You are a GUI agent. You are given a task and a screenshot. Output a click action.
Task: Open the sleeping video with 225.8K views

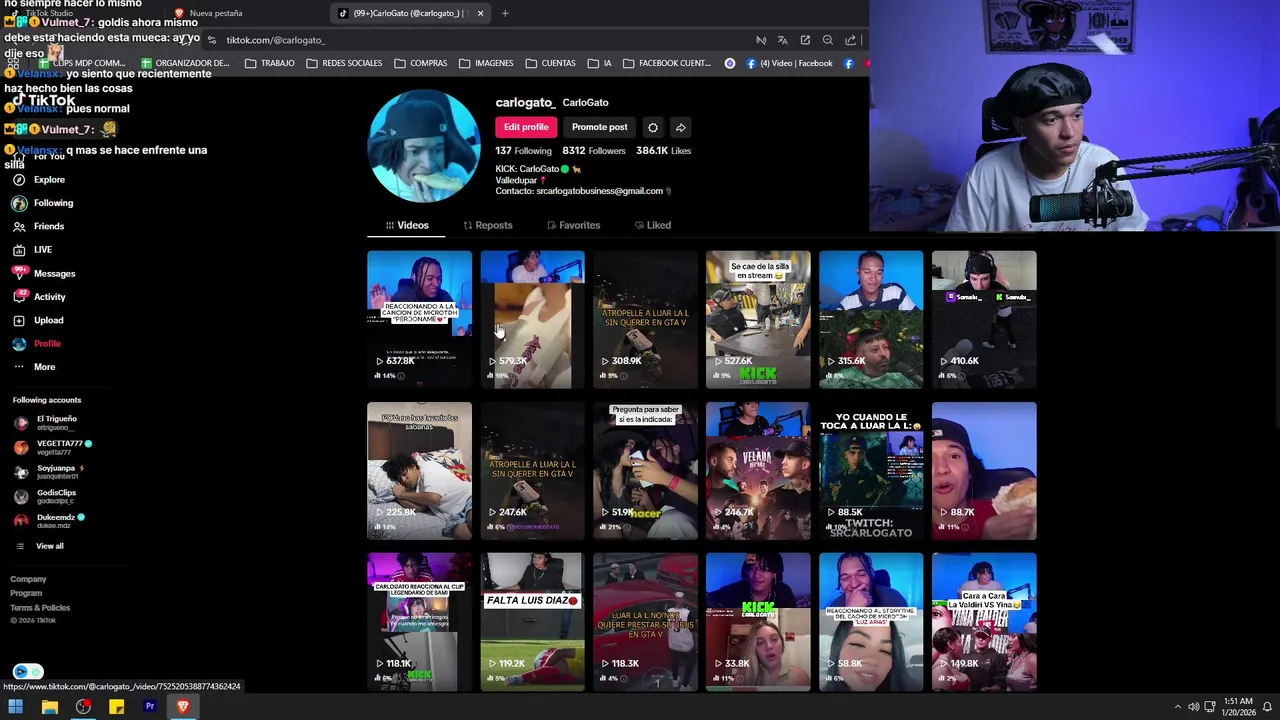pyautogui.click(x=419, y=471)
